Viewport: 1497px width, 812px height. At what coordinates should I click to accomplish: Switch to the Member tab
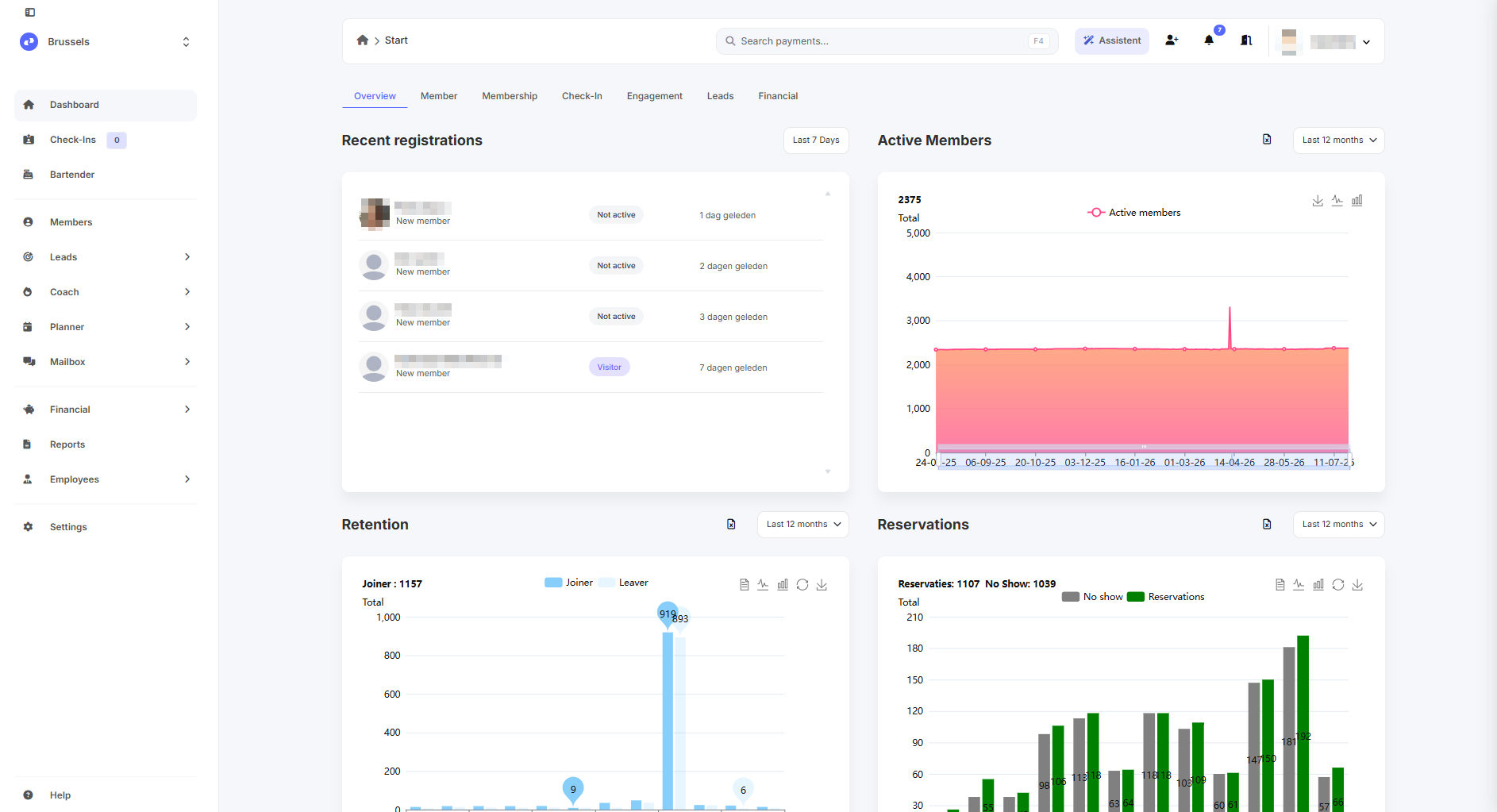click(439, 96)
